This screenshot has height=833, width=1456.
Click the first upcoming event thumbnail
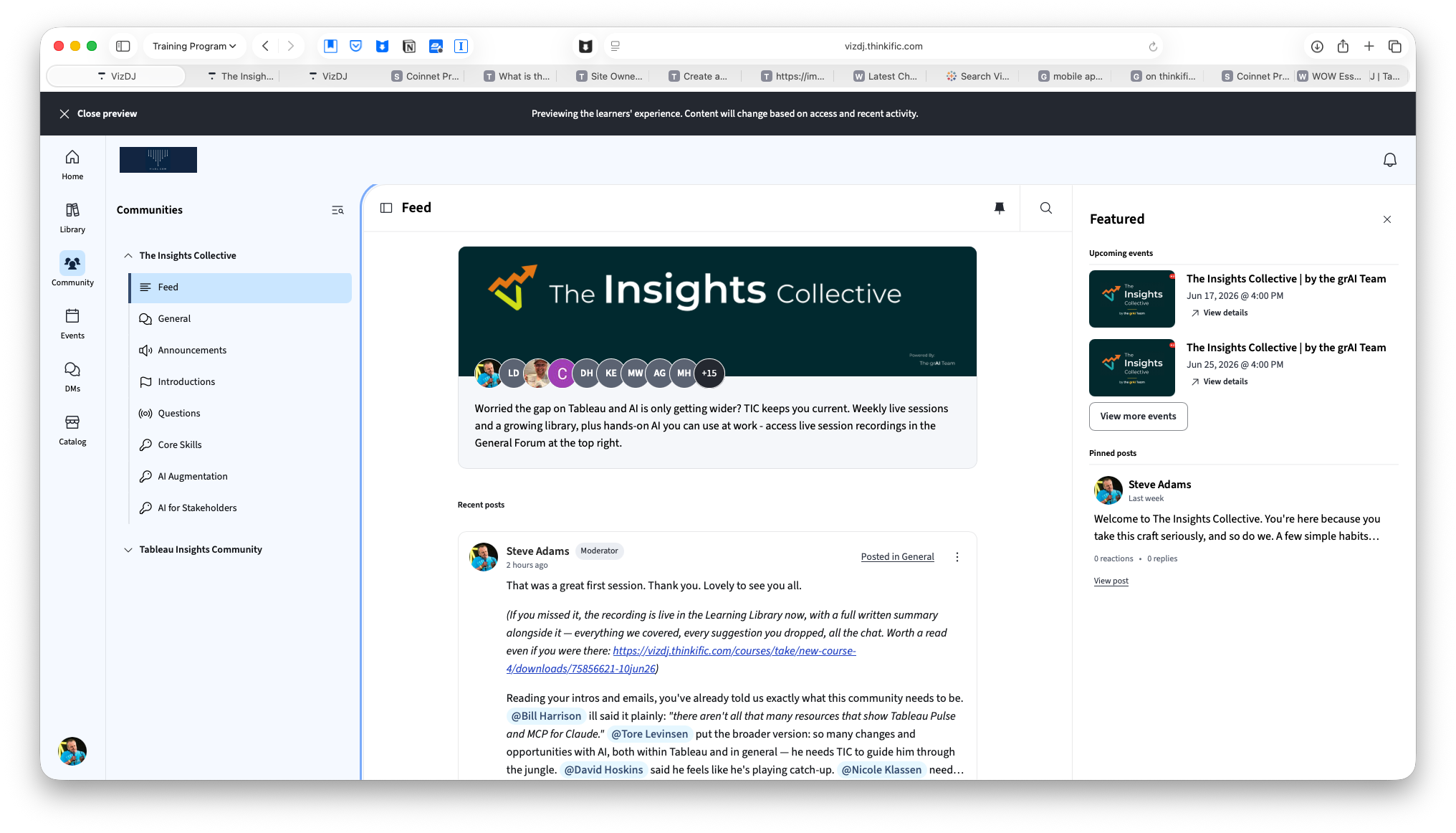tap(1131, 299)
